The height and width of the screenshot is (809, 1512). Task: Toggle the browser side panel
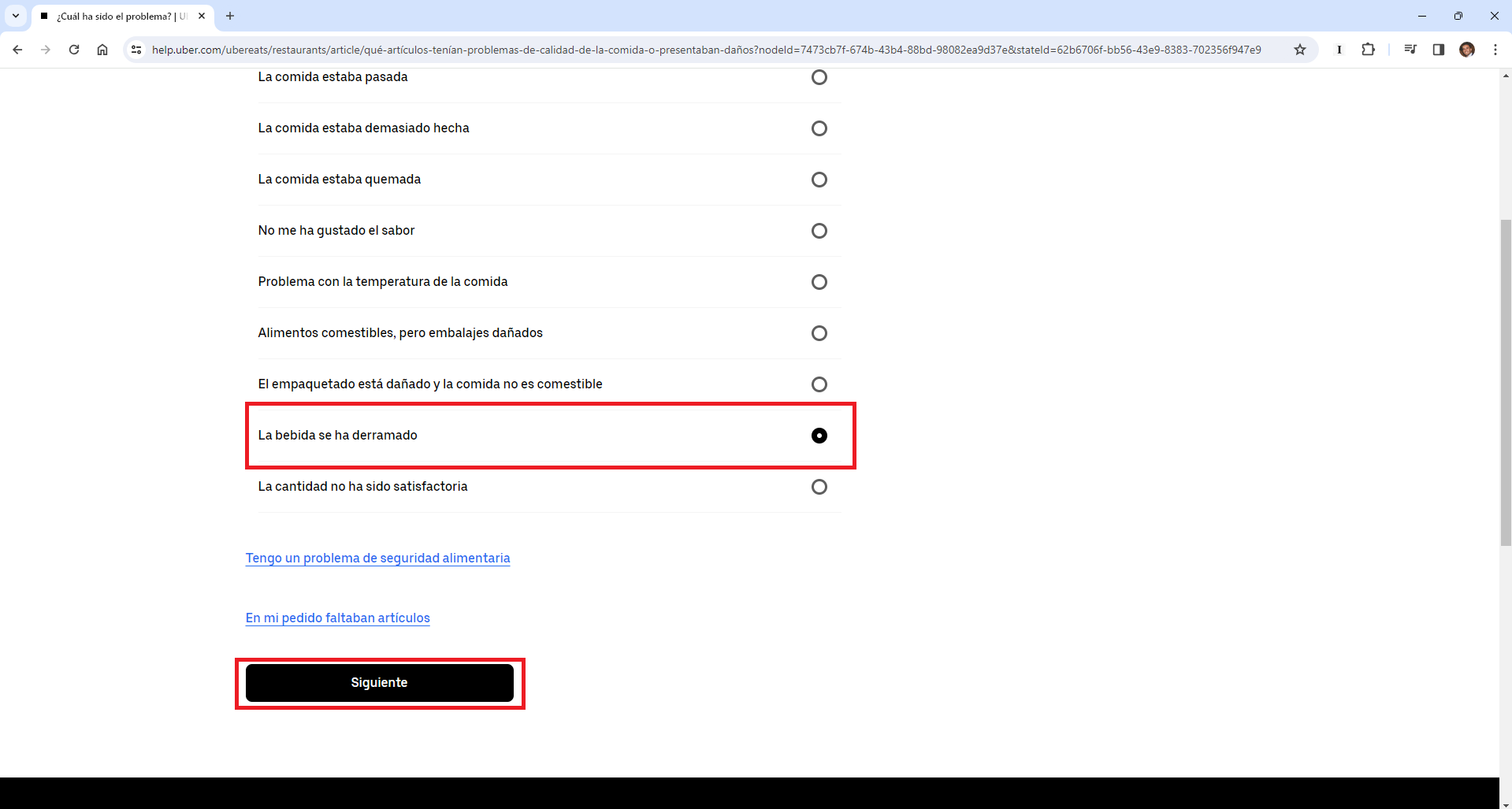tap(1439, 50)
